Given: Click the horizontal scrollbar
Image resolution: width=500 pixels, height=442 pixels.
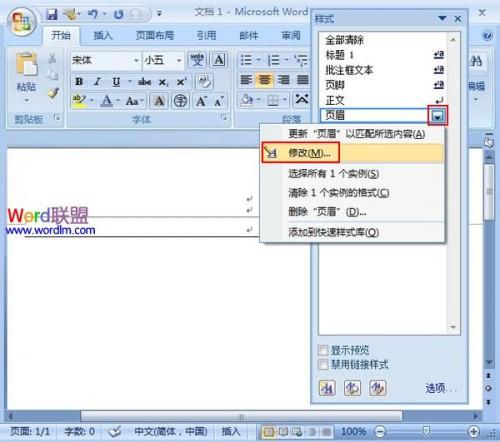Looking at the screenshot, I should point(241,416).
